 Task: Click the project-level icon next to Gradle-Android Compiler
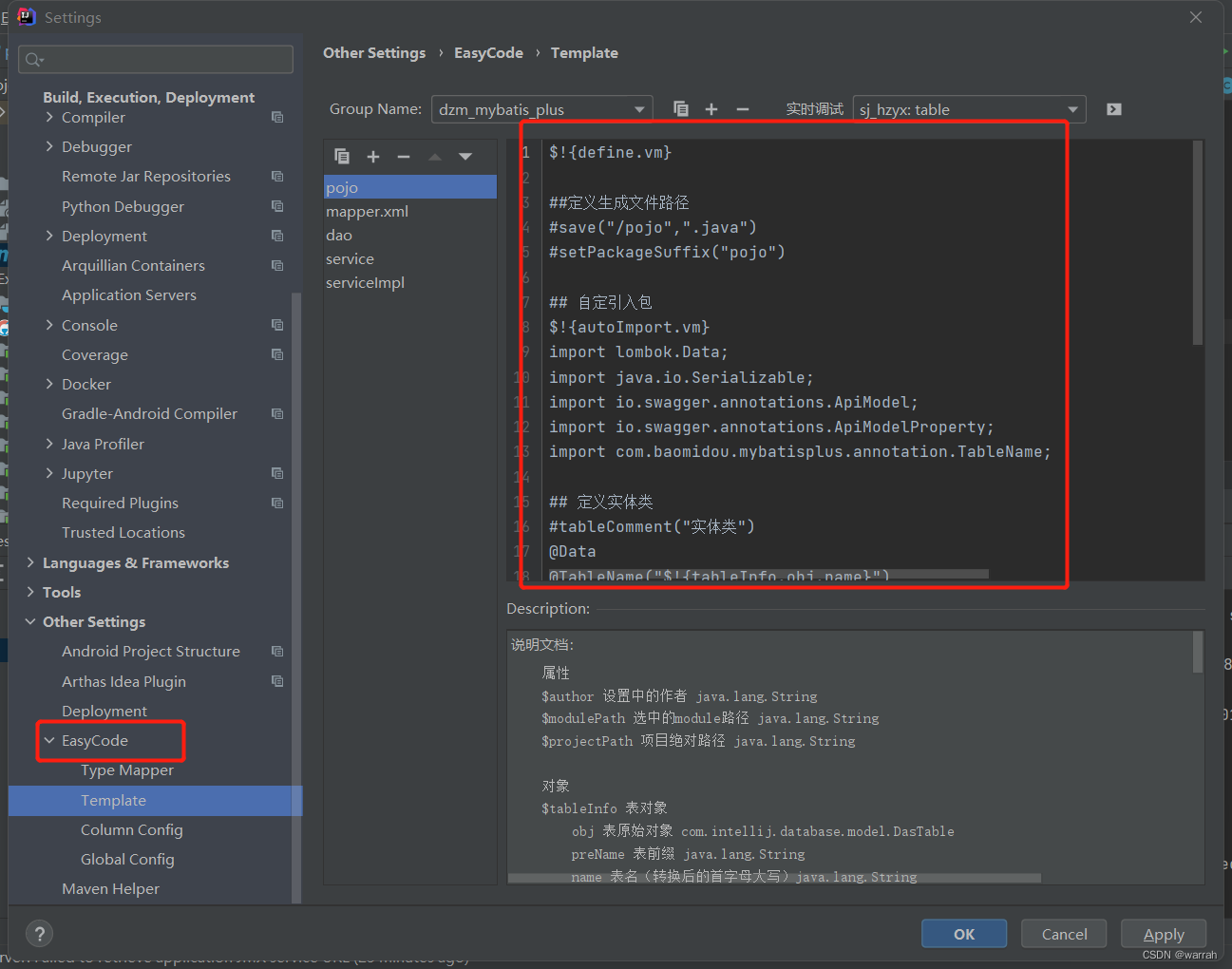[x=277, y=413]
